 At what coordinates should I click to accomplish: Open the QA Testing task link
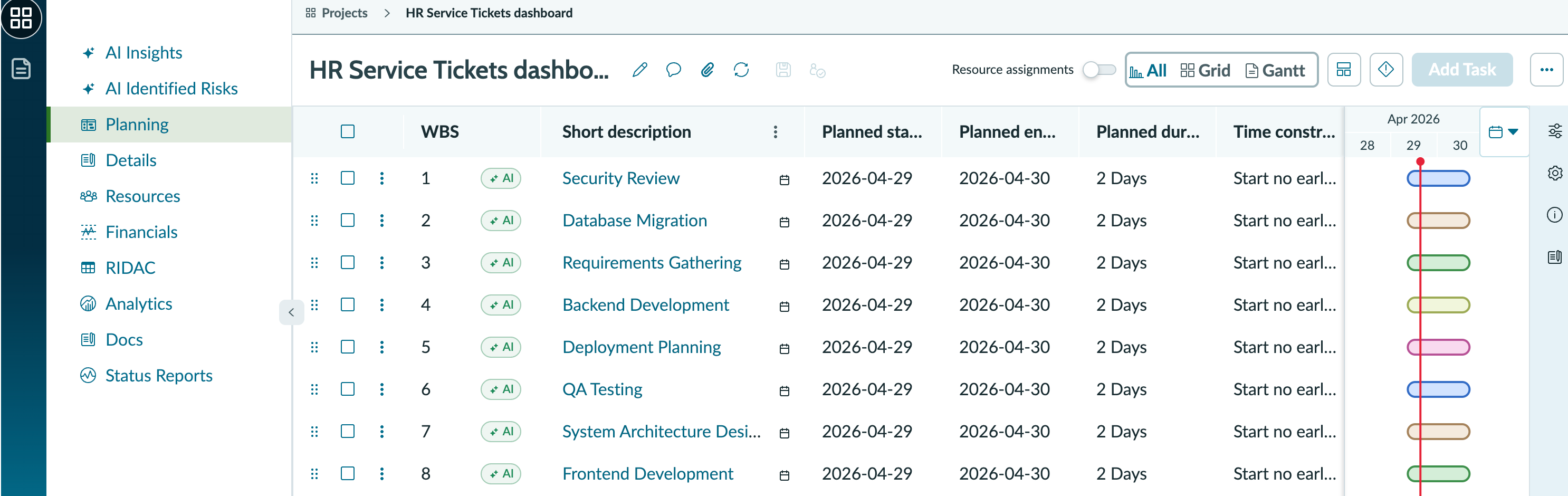point(602,389)
